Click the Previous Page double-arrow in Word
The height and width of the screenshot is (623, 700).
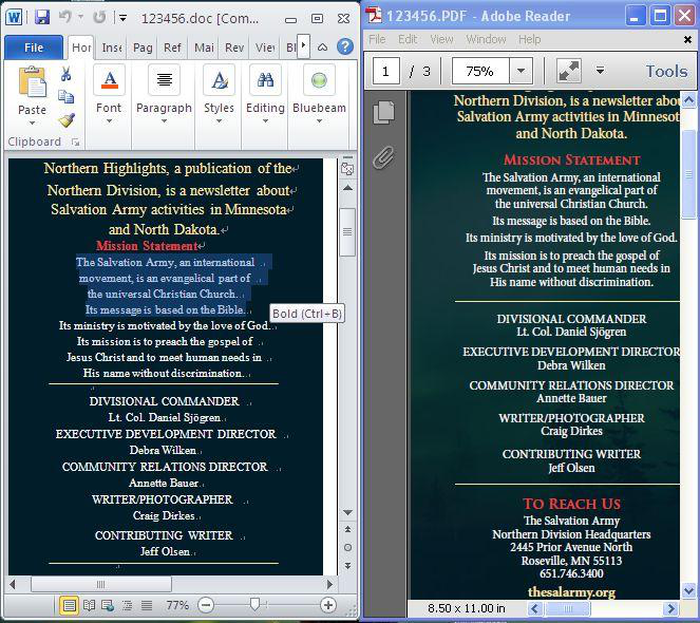(348, 529)
